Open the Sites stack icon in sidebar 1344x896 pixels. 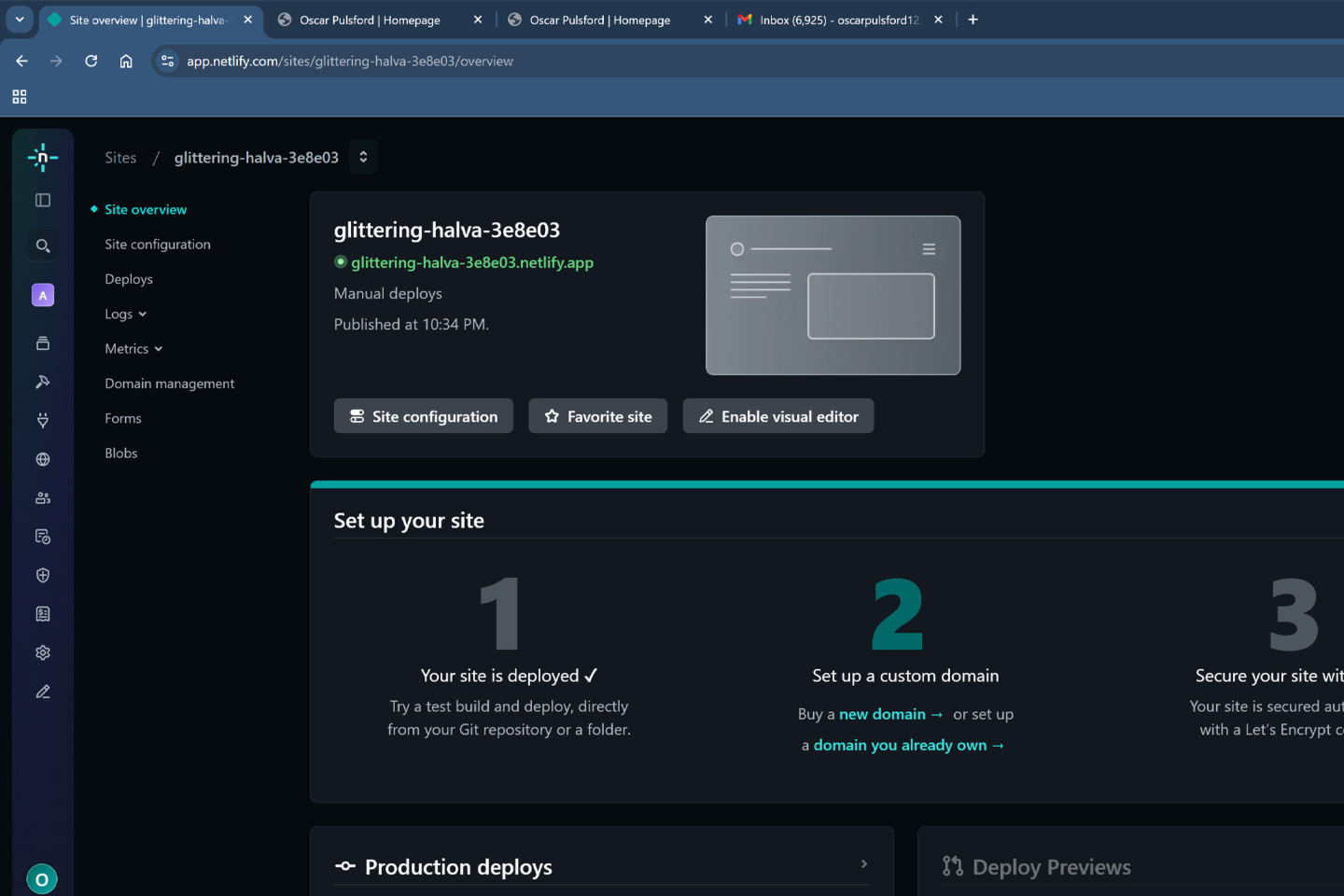click(43, 343)
